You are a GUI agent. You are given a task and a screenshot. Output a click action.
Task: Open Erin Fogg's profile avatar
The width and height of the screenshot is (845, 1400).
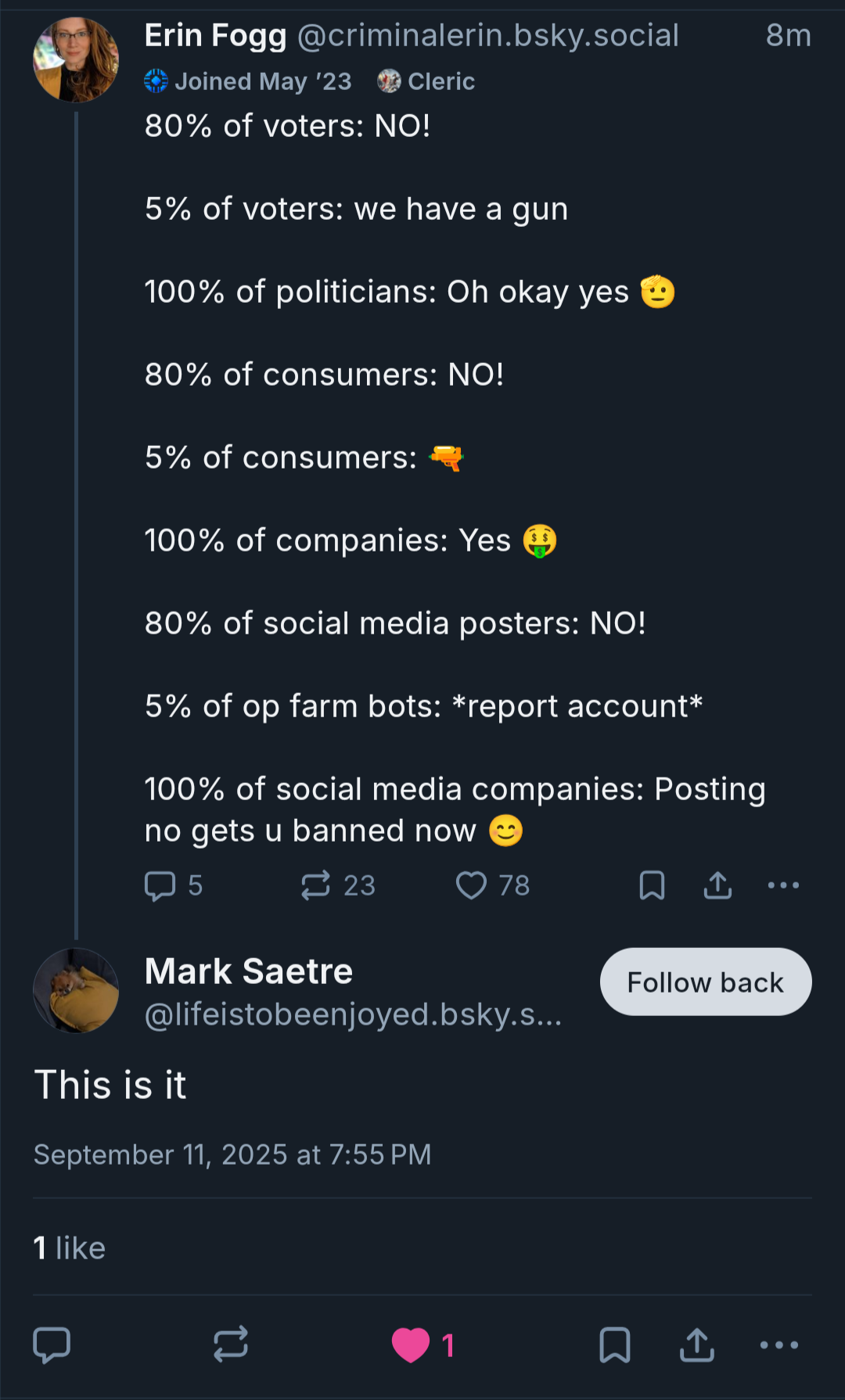(x=76, y=60)
